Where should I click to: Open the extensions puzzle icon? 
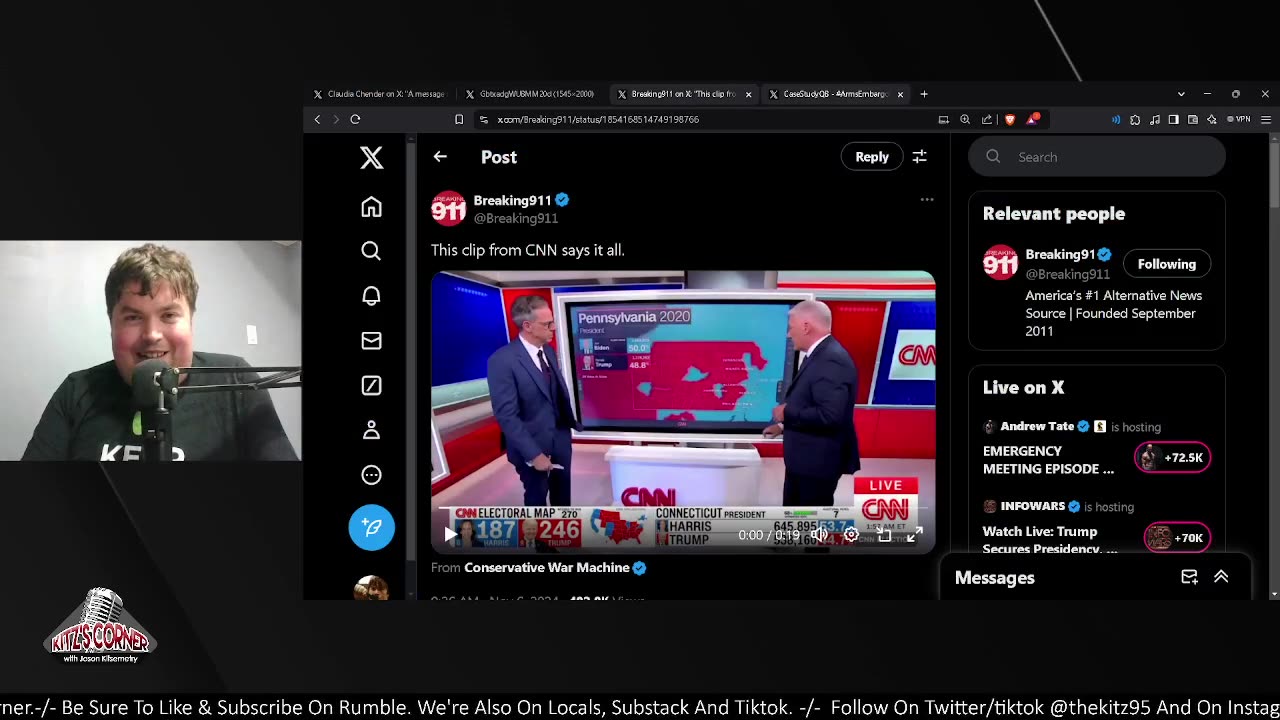pyautogui.click(x=1135, y=119)
